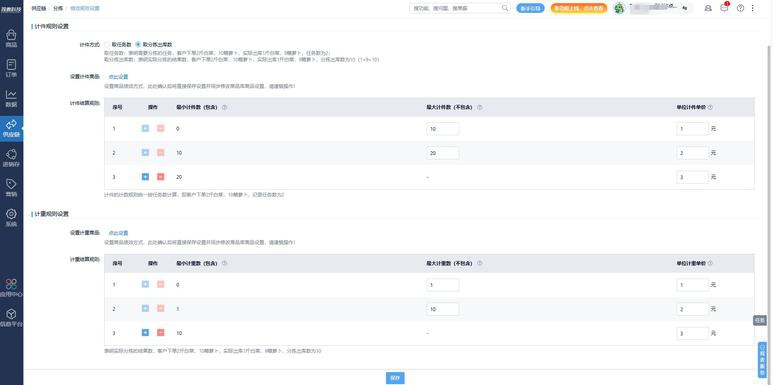Go to 分拣 in the breadcrumb
772x385 pixels.
coord(58,8)
